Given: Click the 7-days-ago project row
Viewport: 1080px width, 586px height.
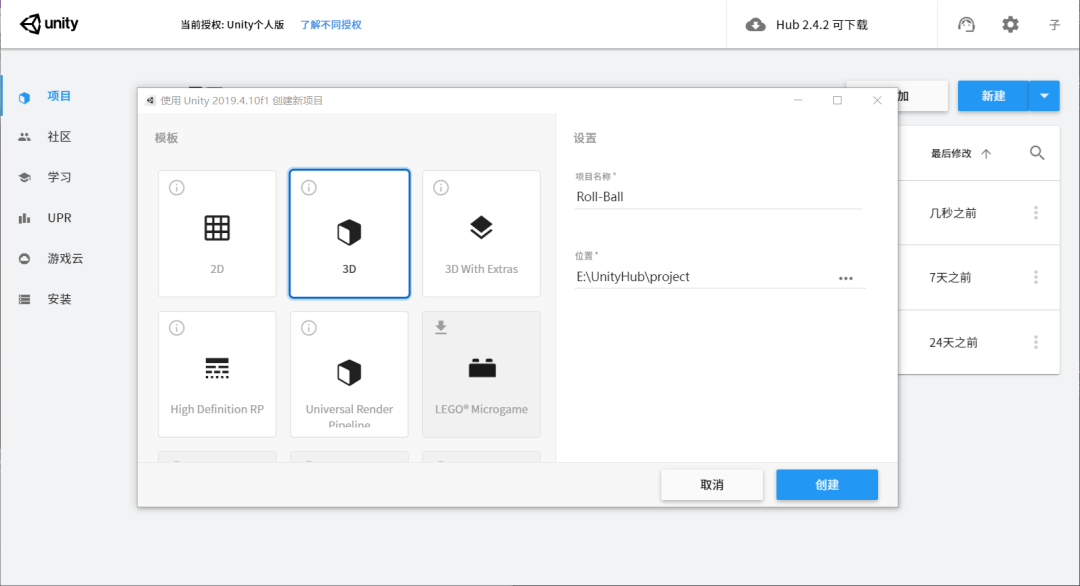Looking at the screenshot, I should [x=979, y=277].
